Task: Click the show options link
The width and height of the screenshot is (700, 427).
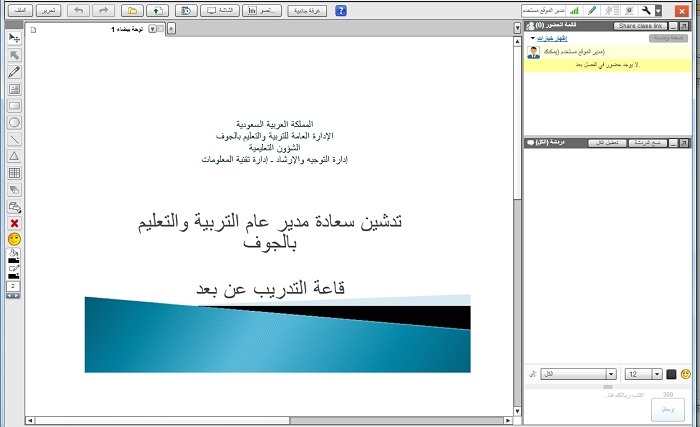Action: pos(552,38)
